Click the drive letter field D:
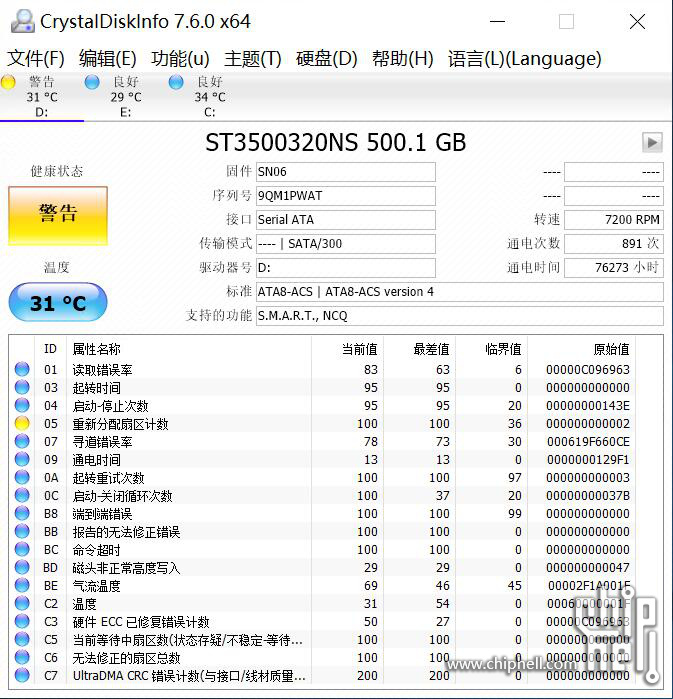This screenshot has width=673, height=699. pyautogui.click(x=345, y=268)
